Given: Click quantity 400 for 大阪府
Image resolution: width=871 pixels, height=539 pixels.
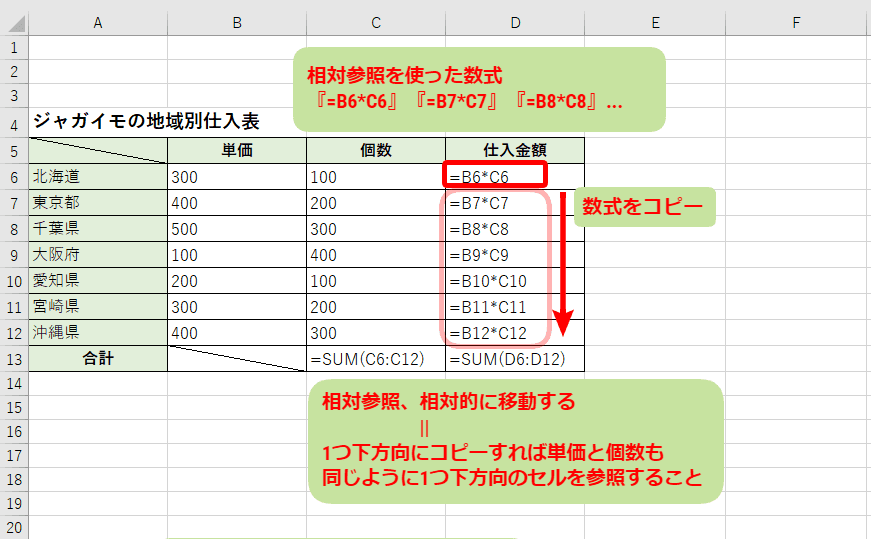Looking at the screenshot, I should click(376, 254).
